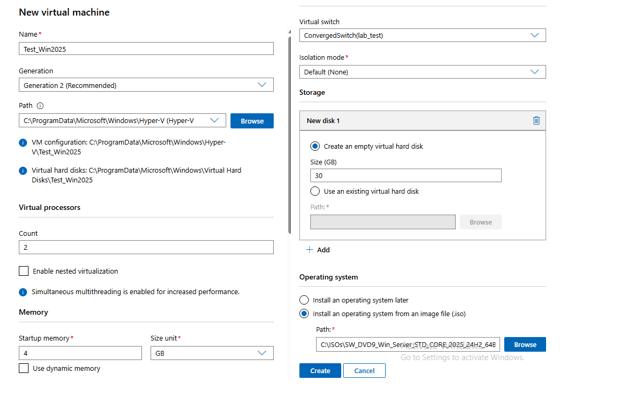Click the form's vertical scrollbar
Viewport: 626px width, 395px height.
pos(289,134)
